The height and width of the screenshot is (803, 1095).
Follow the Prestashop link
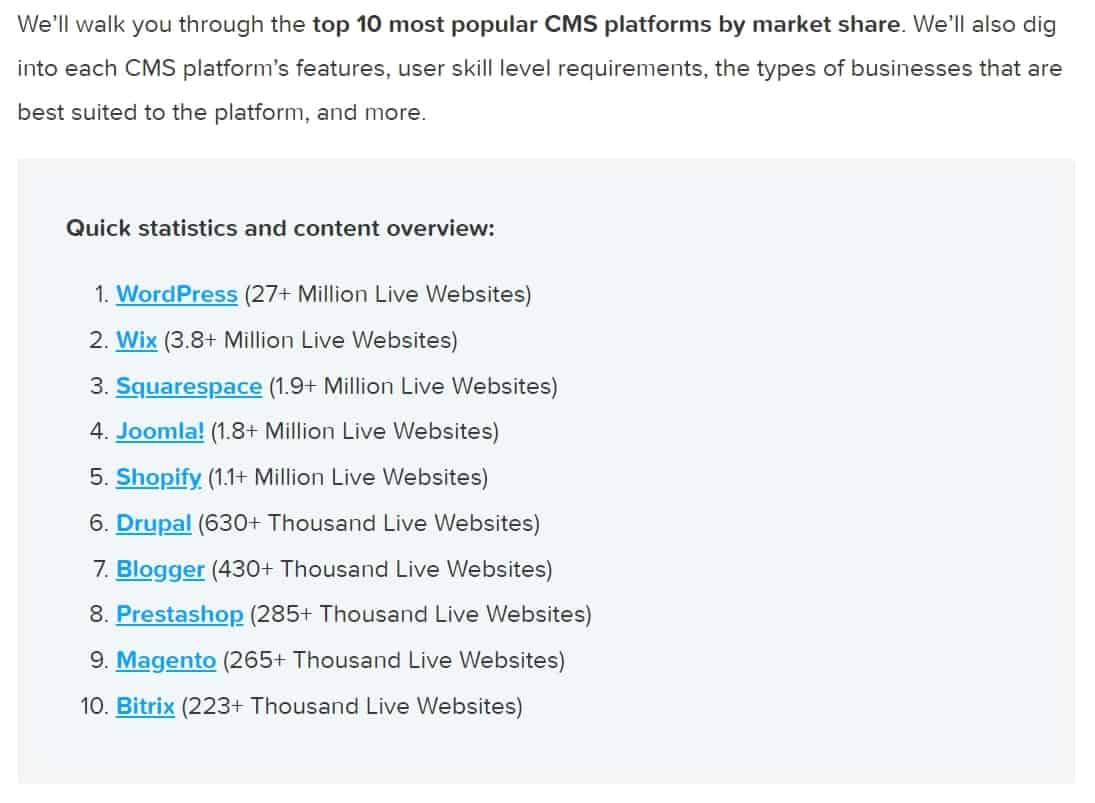[x=179, y=614]
